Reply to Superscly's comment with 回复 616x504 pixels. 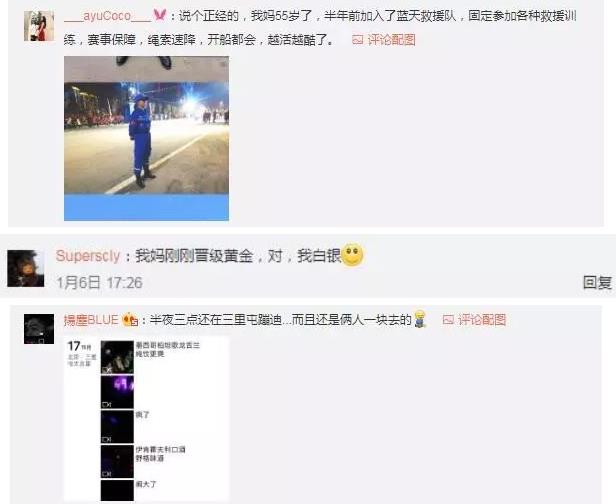coord(597,282)
